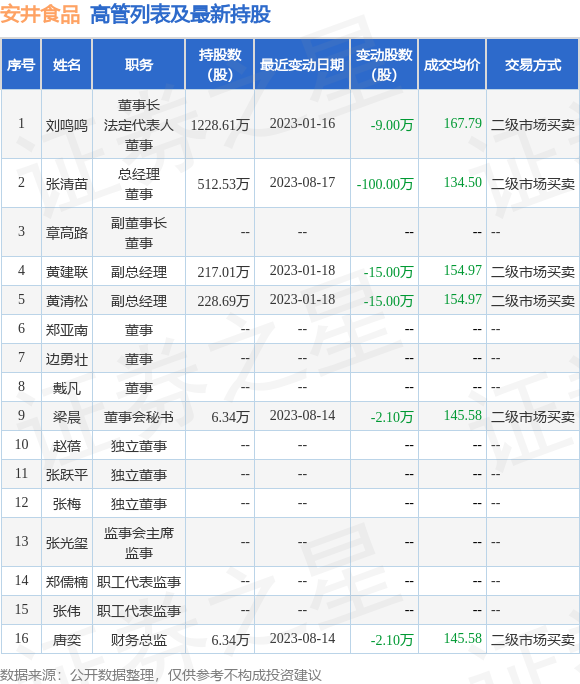Select the 变动股数(股) column header
Screen dimensions: 580x684
pos(384,65)
